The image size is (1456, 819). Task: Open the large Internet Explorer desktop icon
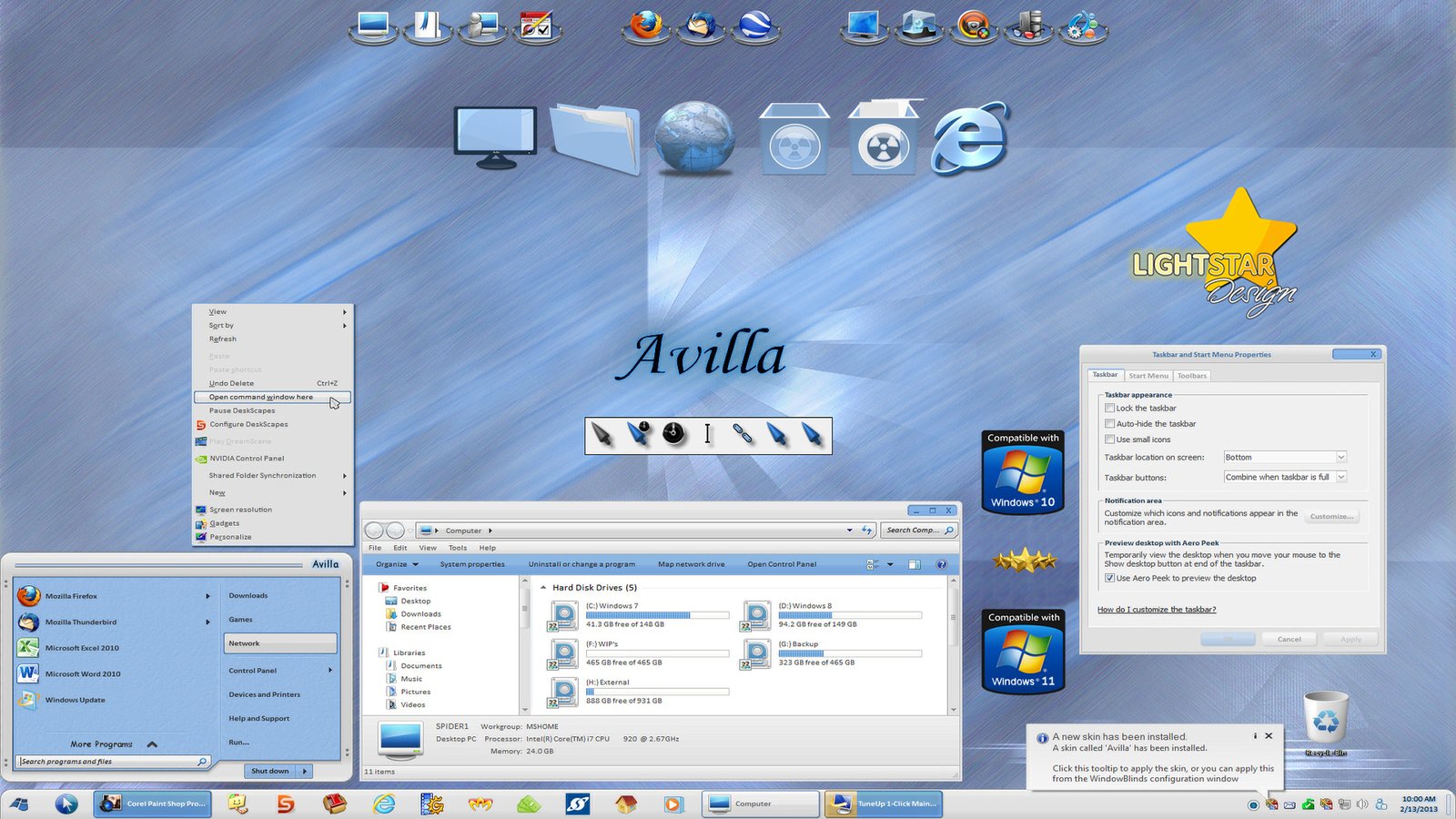pos(970,137)
